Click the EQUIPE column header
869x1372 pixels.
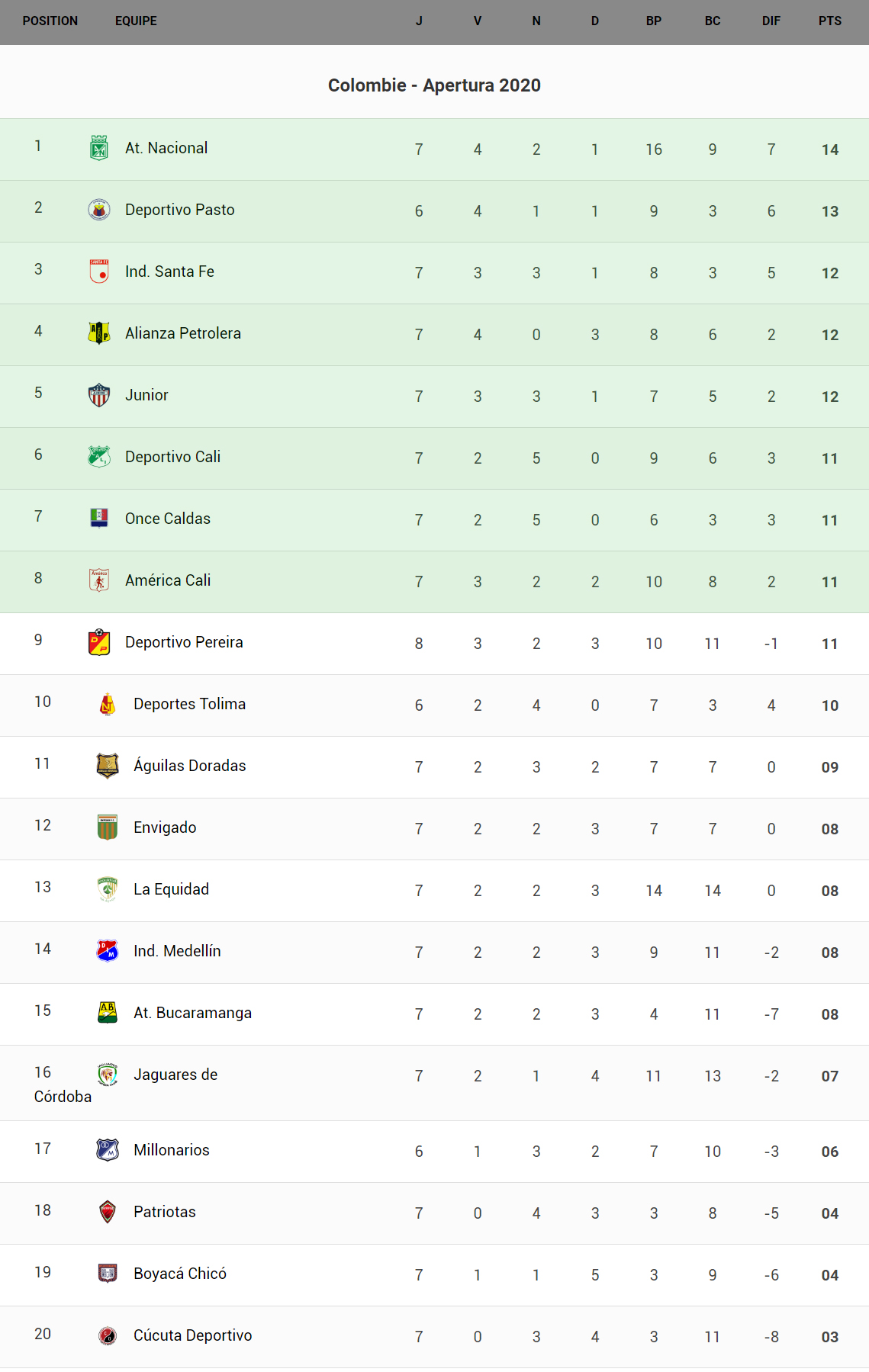(x=136, y=21)
